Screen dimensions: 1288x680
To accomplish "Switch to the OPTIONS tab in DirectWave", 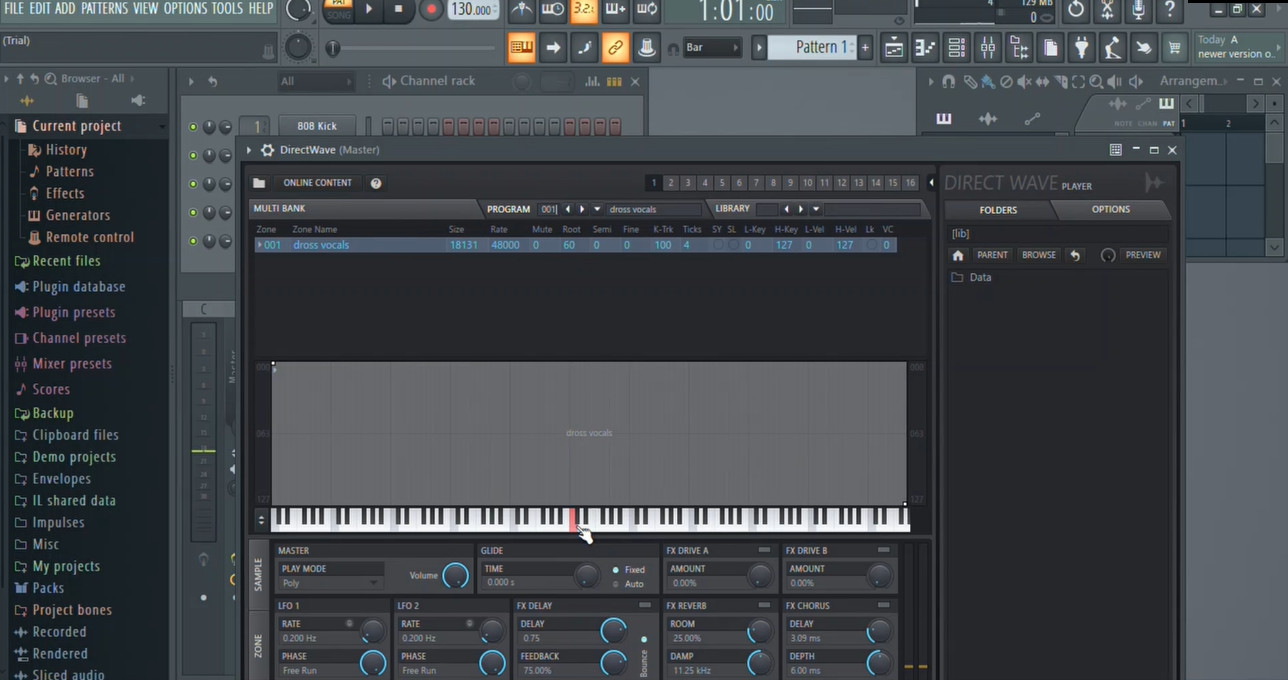I will [1110, 209].
